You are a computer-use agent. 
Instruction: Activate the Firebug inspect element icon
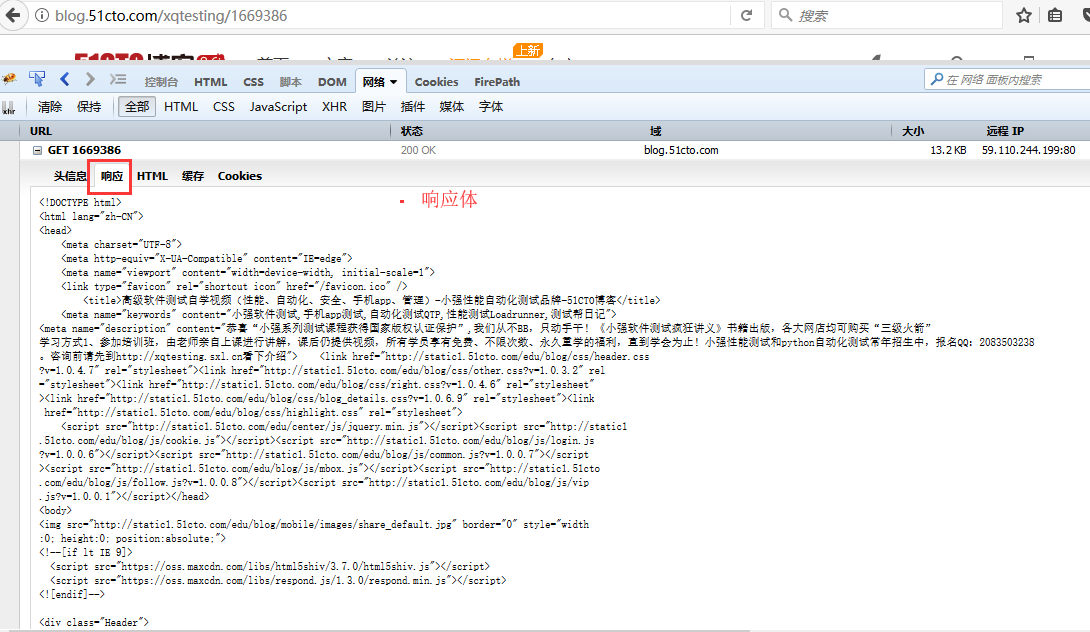click(37, 79)
